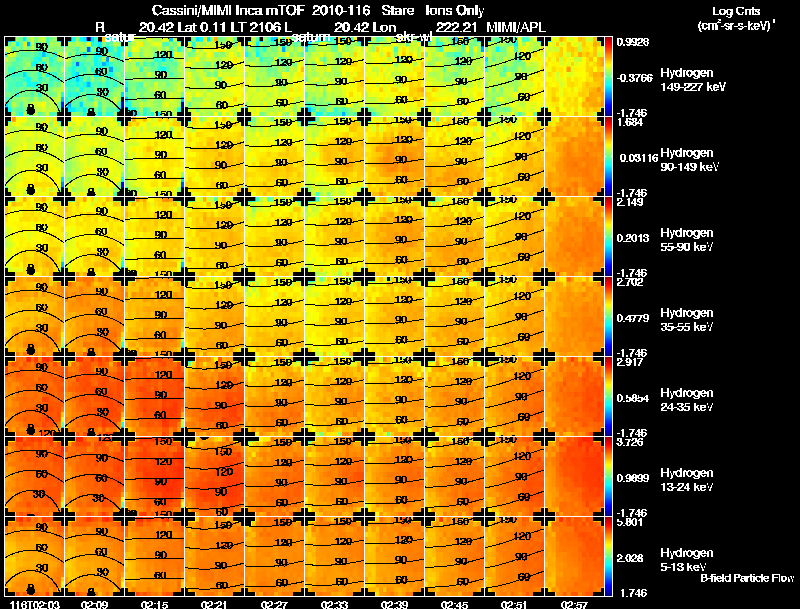The width and height of the screenshot is (800, 609).
Task: Click the 02:33 time label
Action: [334, 604]
